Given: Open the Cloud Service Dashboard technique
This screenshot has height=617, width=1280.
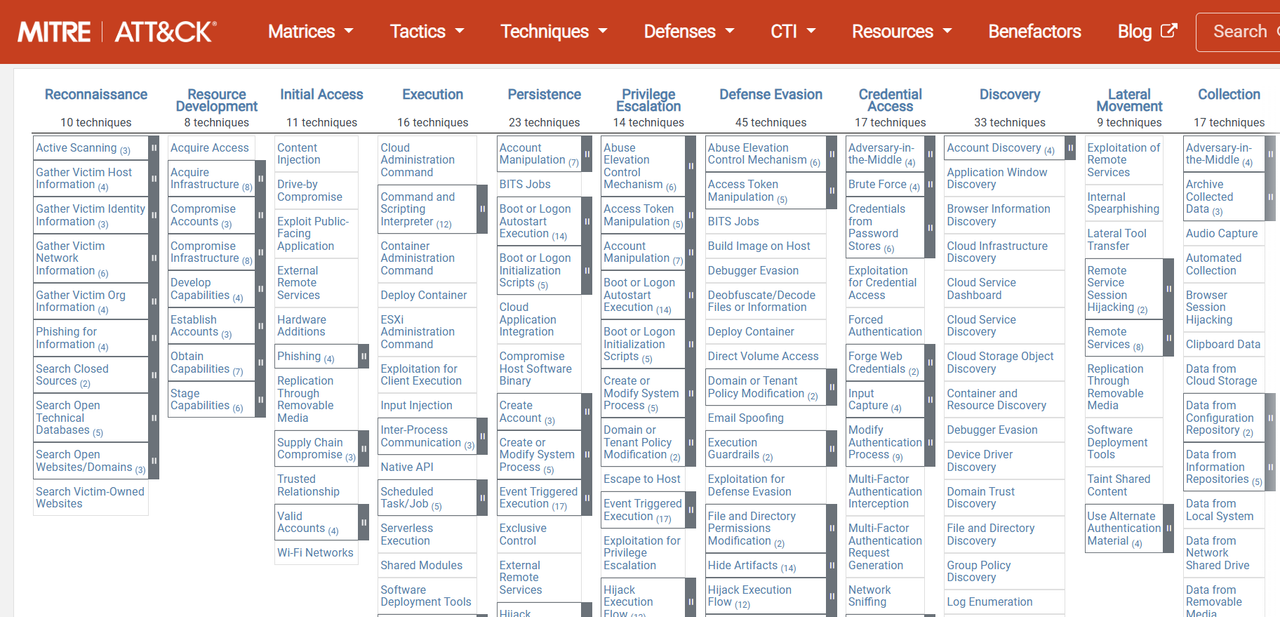Looking at the screenshot, I should 982,289.
